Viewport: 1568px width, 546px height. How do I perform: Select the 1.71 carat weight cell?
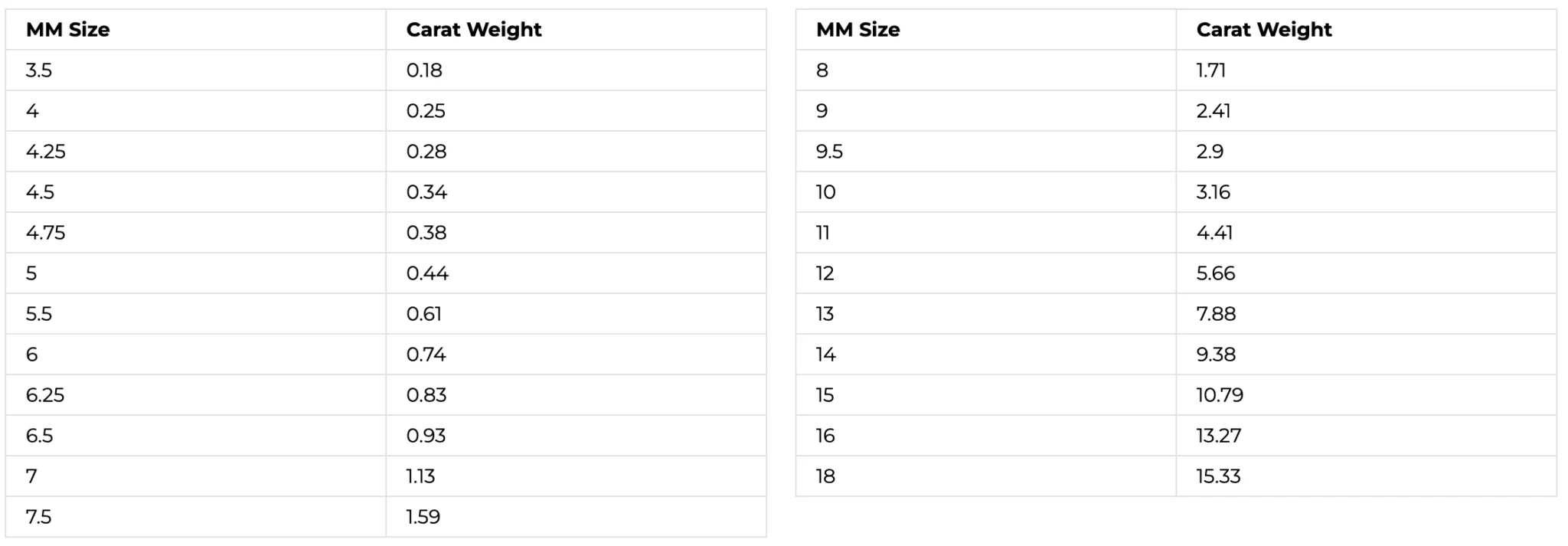click(x=1210, y=70)
